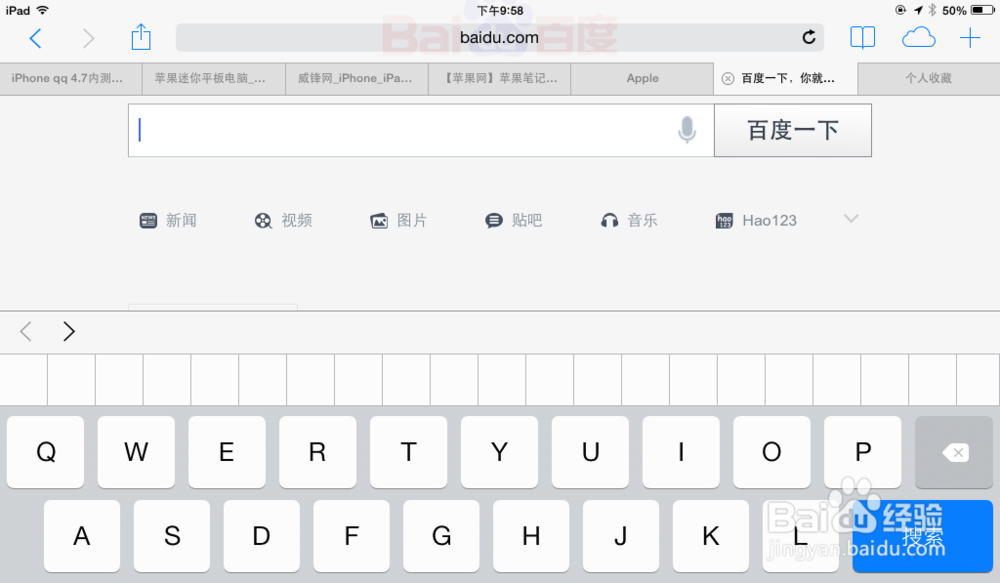
Task: Switch to the 【苹果网】苹果笔记 tab
Action: tap(499, 79)
